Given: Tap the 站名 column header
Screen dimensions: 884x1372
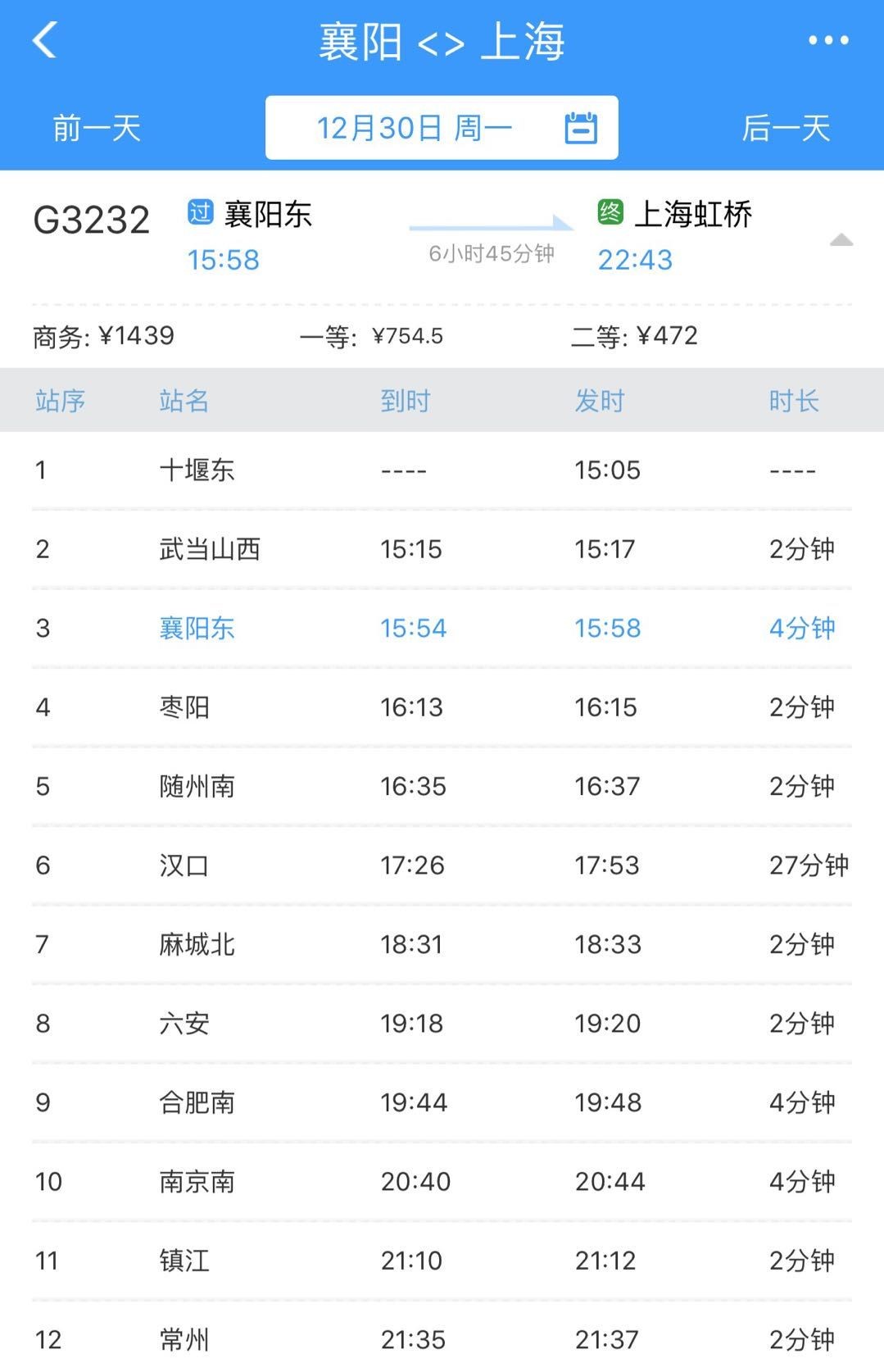Looking at the screenshot, I should point(184,401).
